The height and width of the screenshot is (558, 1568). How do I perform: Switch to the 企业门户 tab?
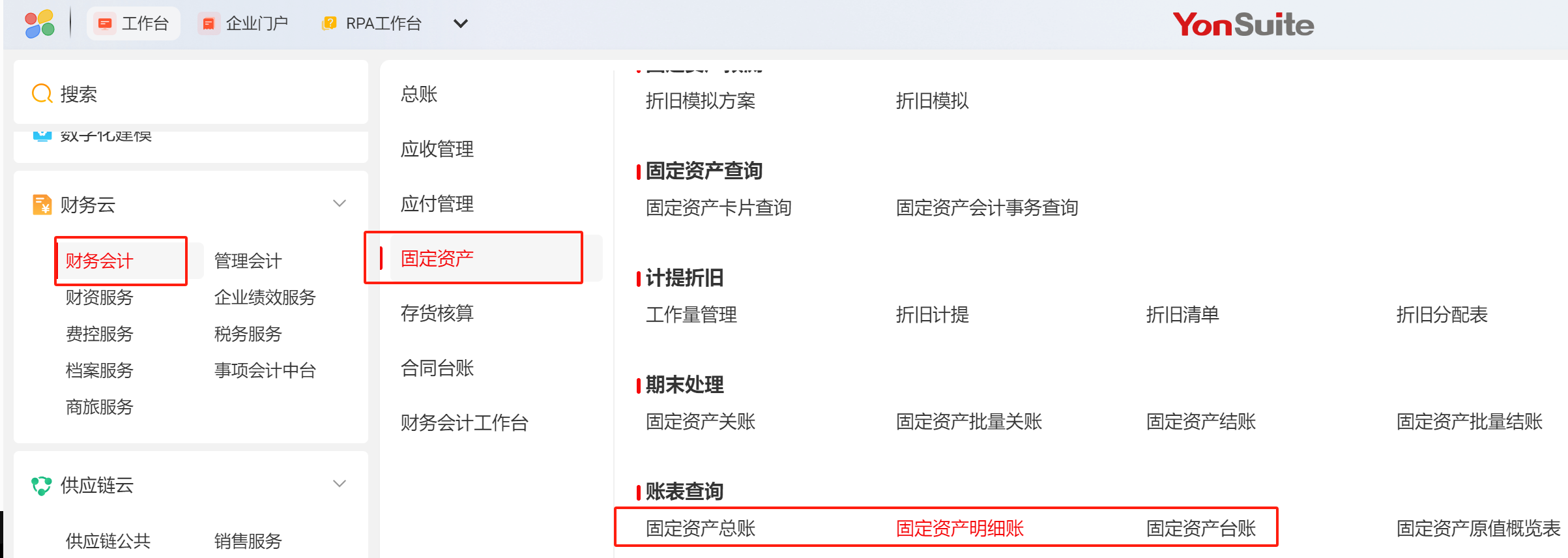244,24
